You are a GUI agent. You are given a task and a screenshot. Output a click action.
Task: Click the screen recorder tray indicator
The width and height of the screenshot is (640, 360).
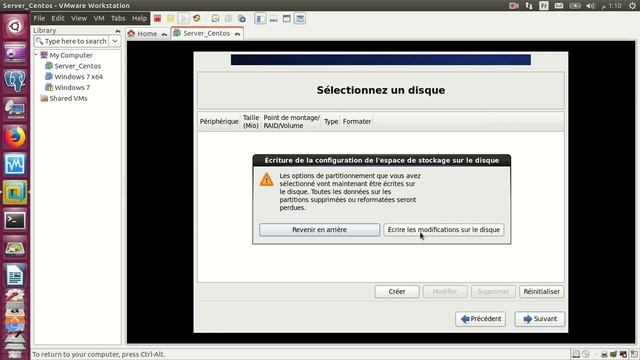click(513, 6)
